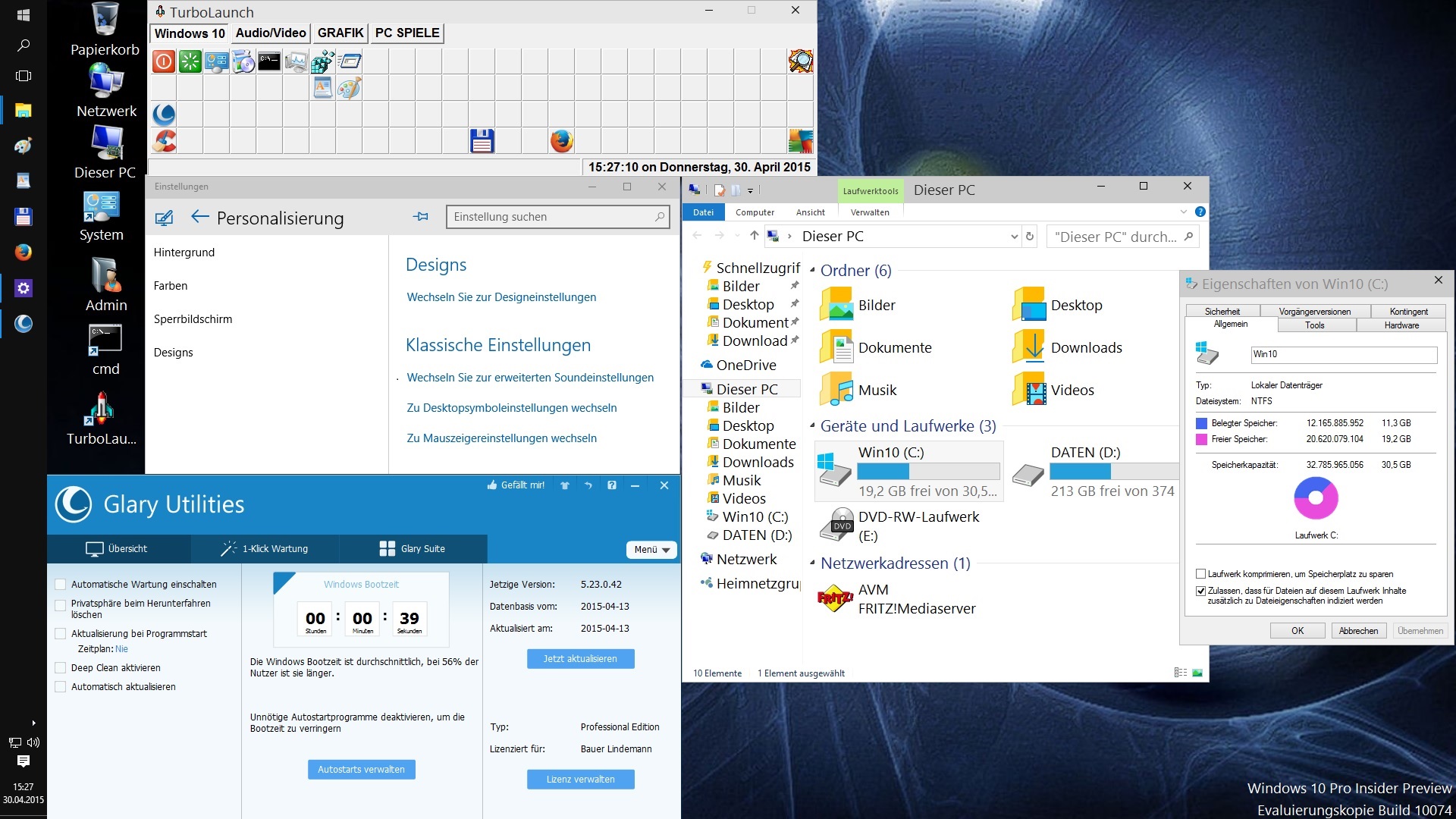
Task: Enable Automatische Wartung einschalten checkbox
Action: coord(61,585)
